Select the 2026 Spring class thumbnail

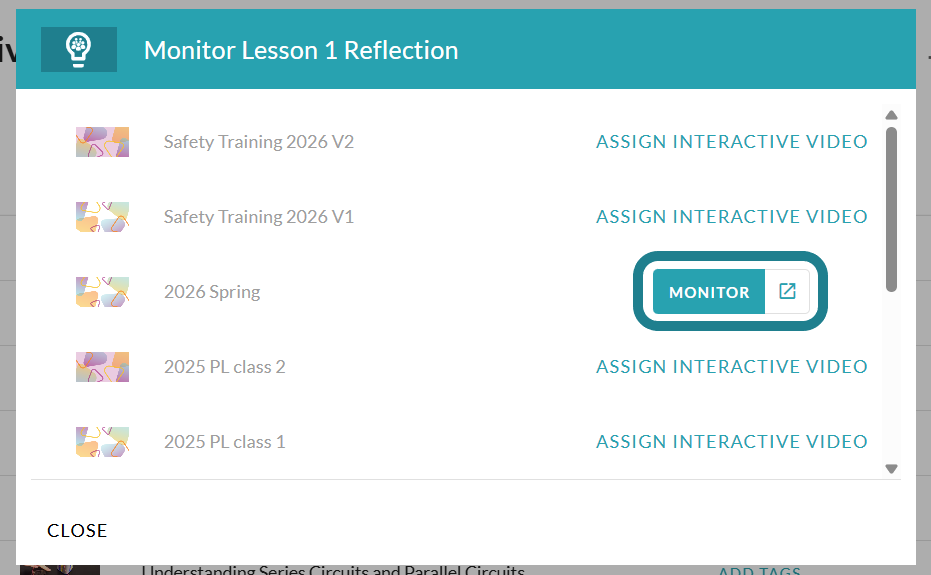point(102,292)
